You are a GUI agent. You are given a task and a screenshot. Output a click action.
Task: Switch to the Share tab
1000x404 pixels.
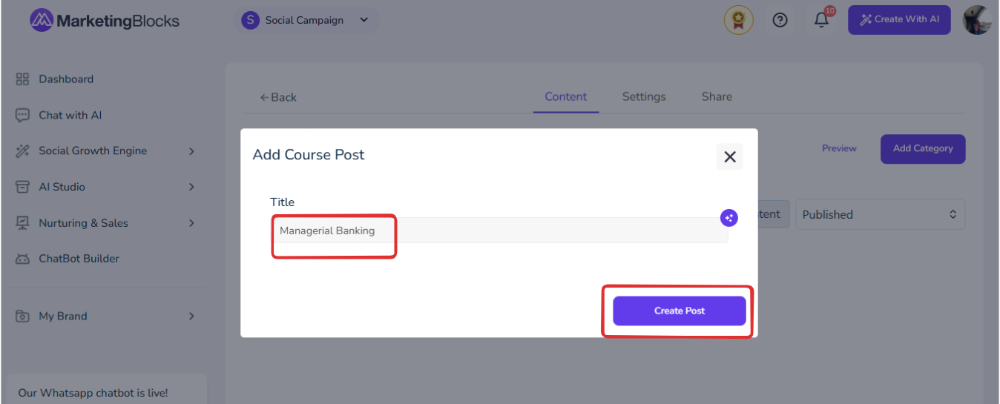(x=717, y=97)
